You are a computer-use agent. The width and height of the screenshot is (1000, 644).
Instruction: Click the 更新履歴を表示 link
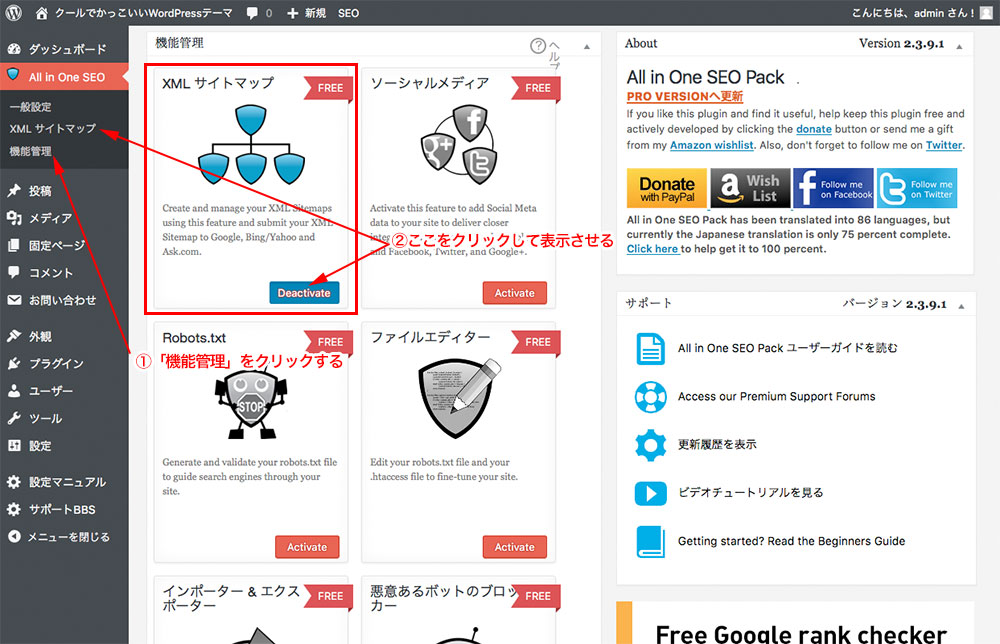(x=717, y=444)
